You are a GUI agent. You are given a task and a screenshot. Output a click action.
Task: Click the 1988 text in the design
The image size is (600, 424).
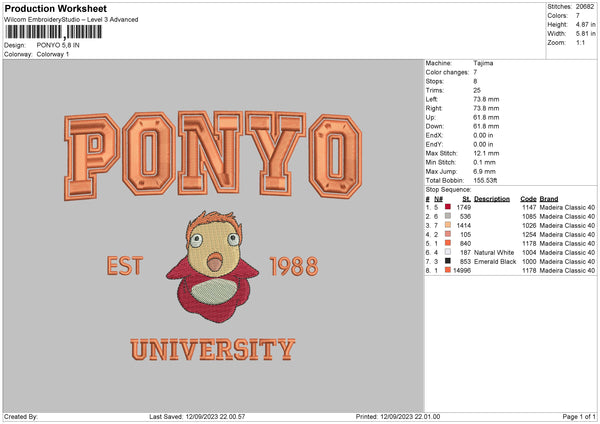[294, 267]
